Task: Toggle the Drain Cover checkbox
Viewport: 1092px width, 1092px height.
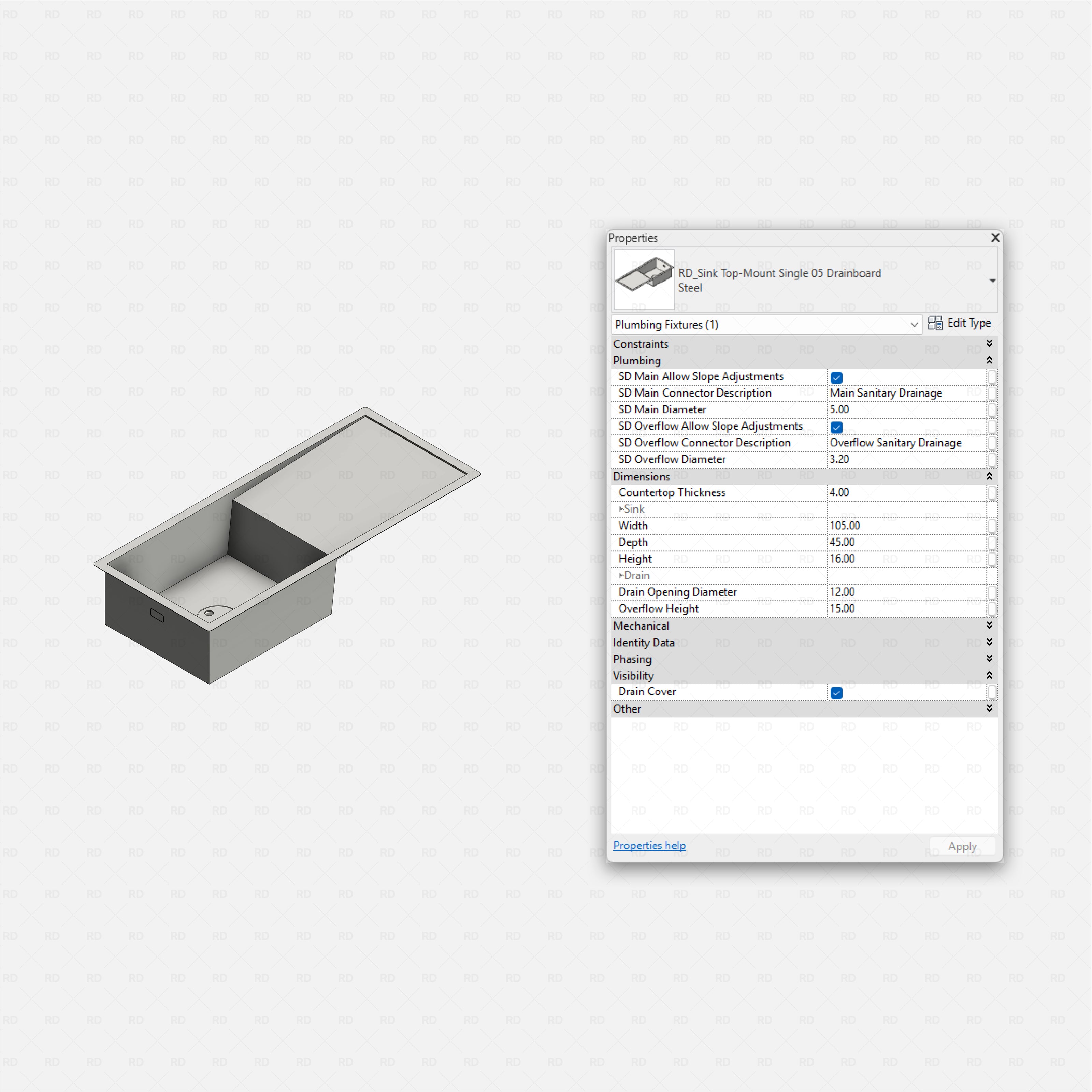Action: 836,692
